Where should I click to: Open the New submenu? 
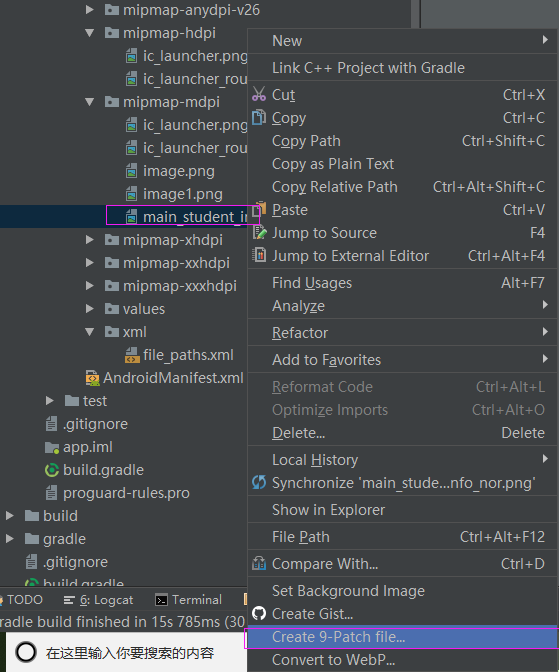point(402,41)
